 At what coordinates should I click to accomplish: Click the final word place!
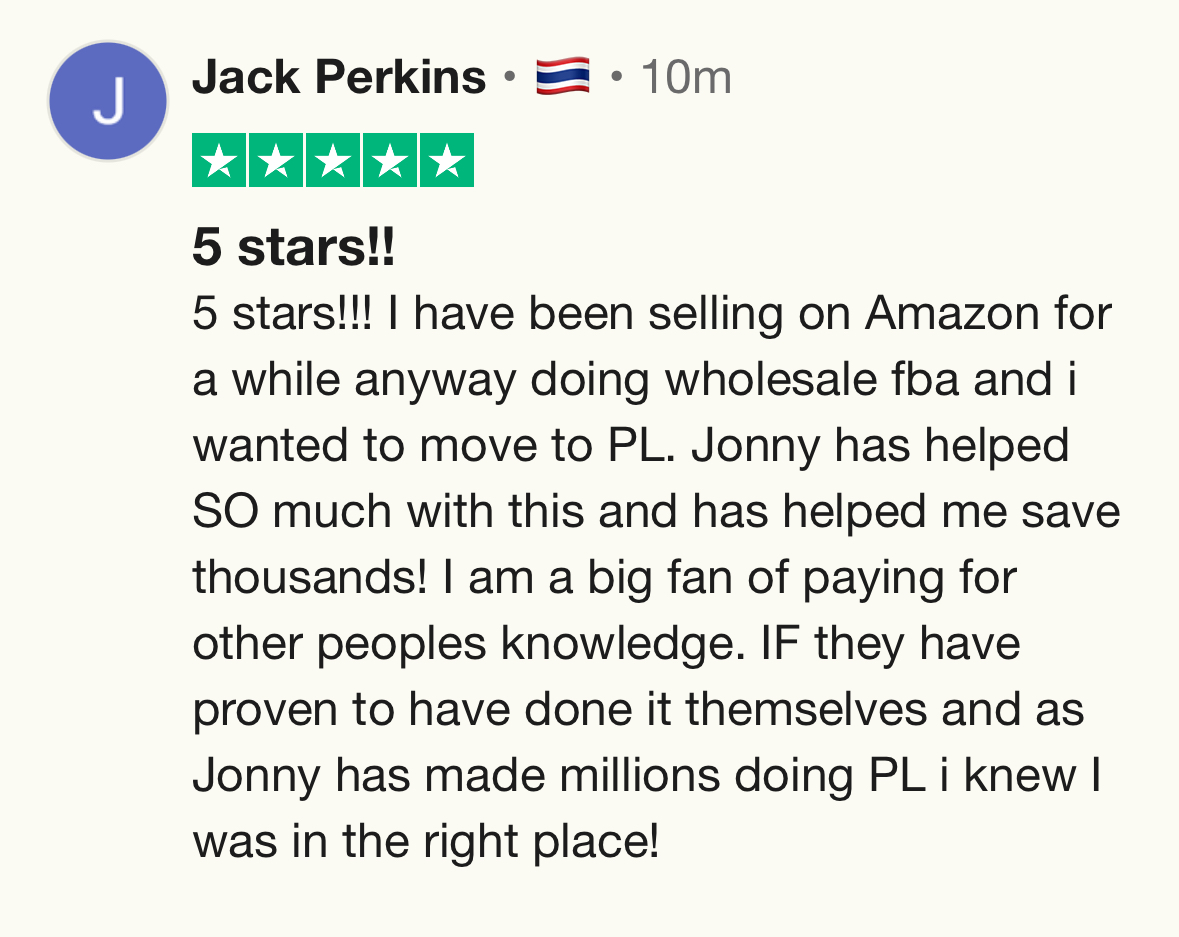596,841
